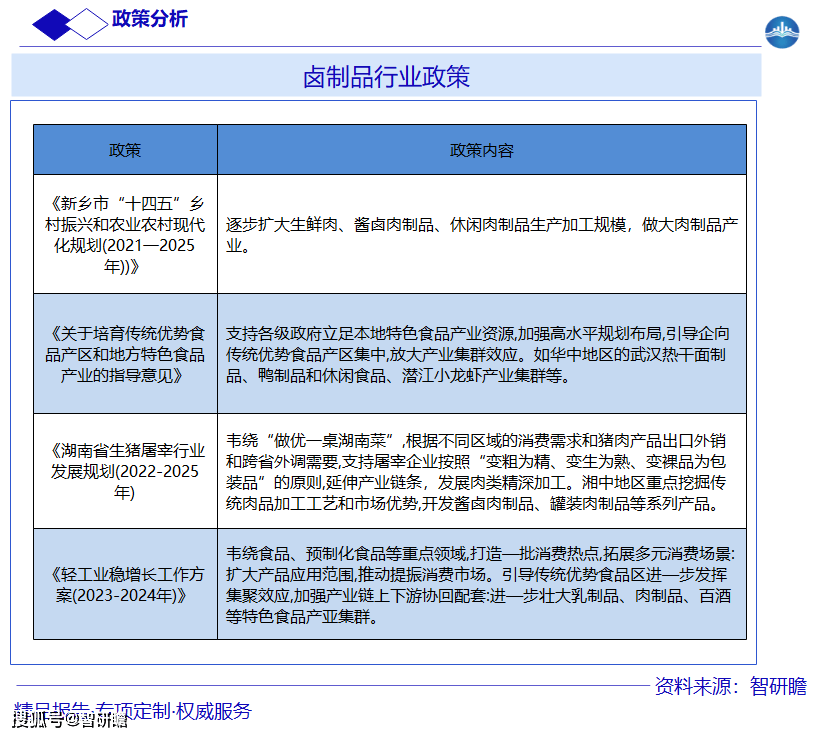Click the cell about 逐步扩大生鲜肉、酱卤肉制品
Viewport: 823px width, 737px height.
(x=482, y=234)
